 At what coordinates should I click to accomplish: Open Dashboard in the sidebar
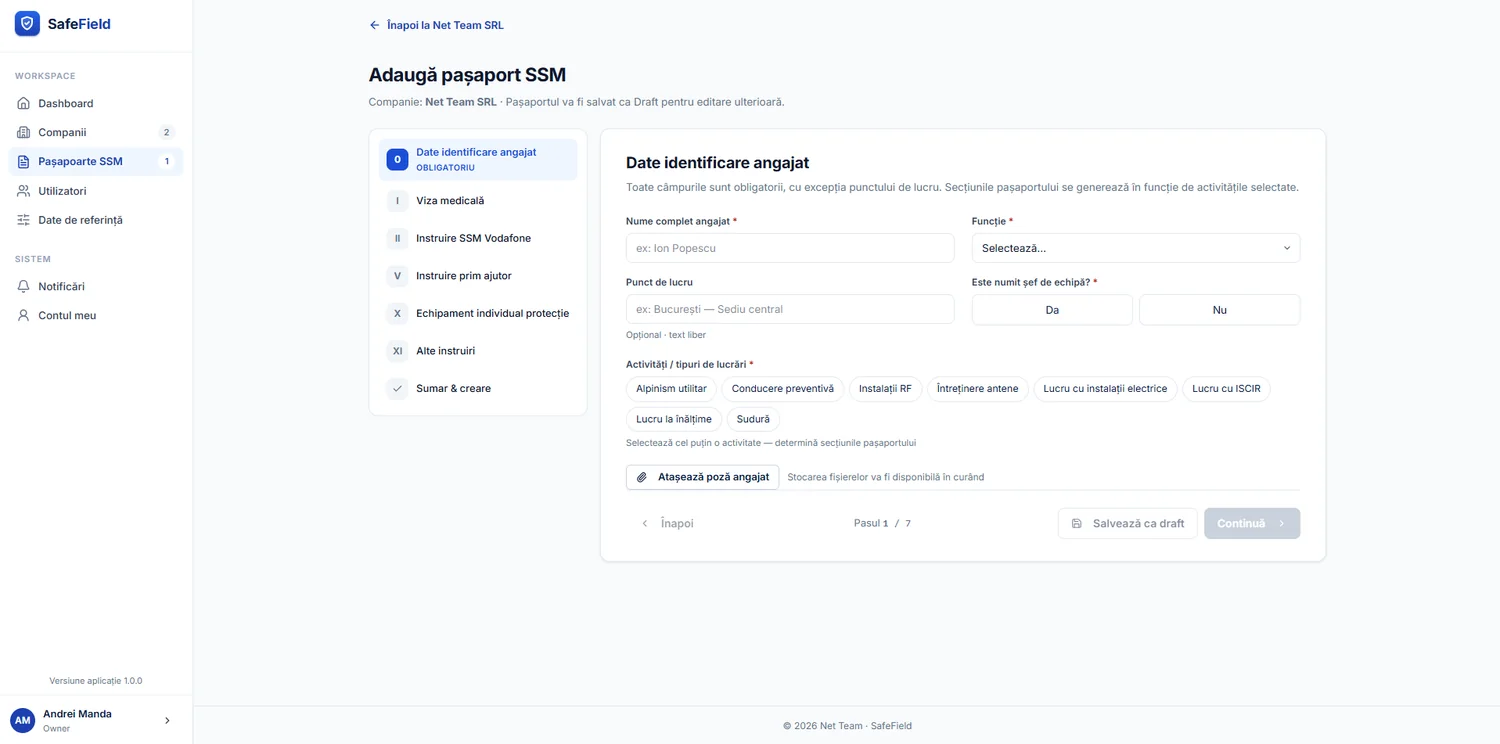pyautogui.click(x=96, y=103)
